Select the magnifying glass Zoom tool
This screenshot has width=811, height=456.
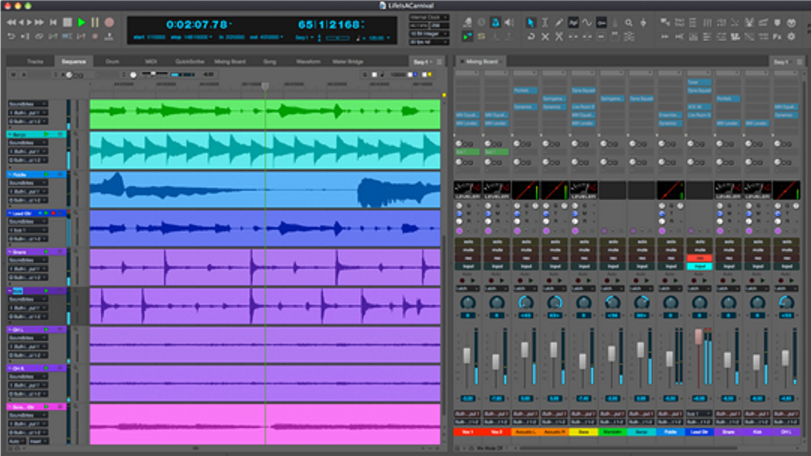click(x=628, y=23)
